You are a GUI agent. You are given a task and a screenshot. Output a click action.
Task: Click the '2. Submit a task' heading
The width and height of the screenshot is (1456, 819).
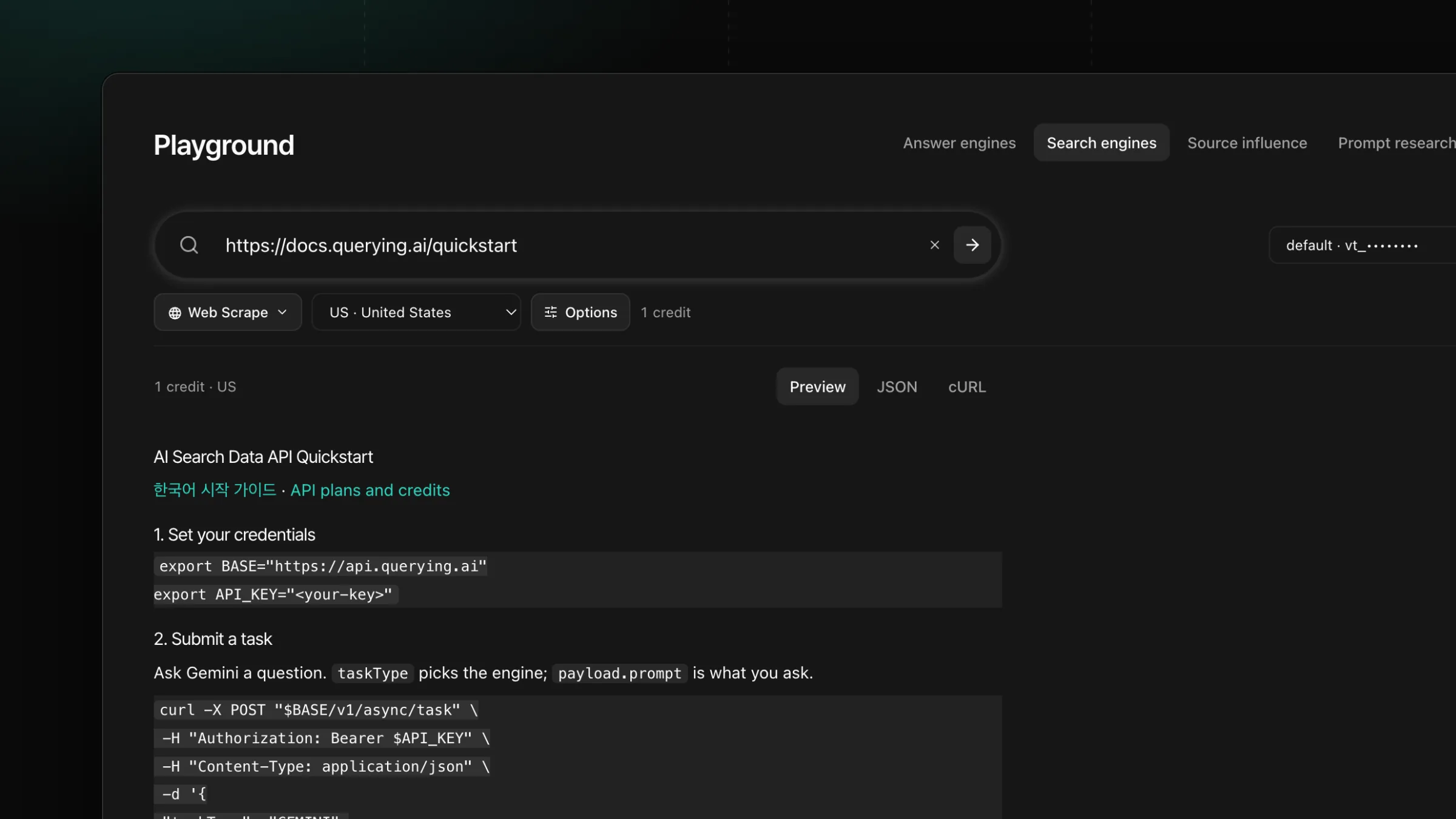click(x=212, y=639)
